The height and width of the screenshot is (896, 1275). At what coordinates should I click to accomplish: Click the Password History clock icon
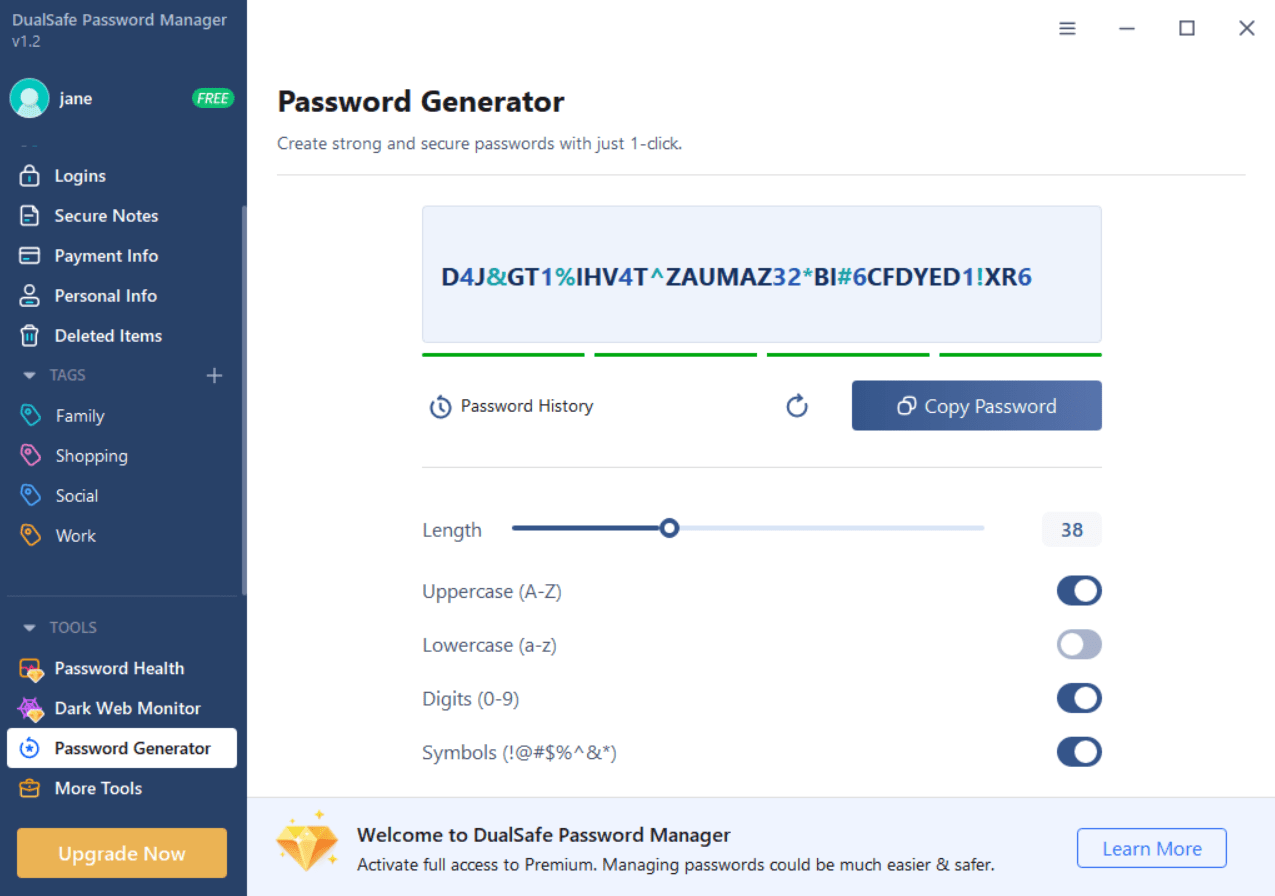pyautogui.click(x=440, y=407)
